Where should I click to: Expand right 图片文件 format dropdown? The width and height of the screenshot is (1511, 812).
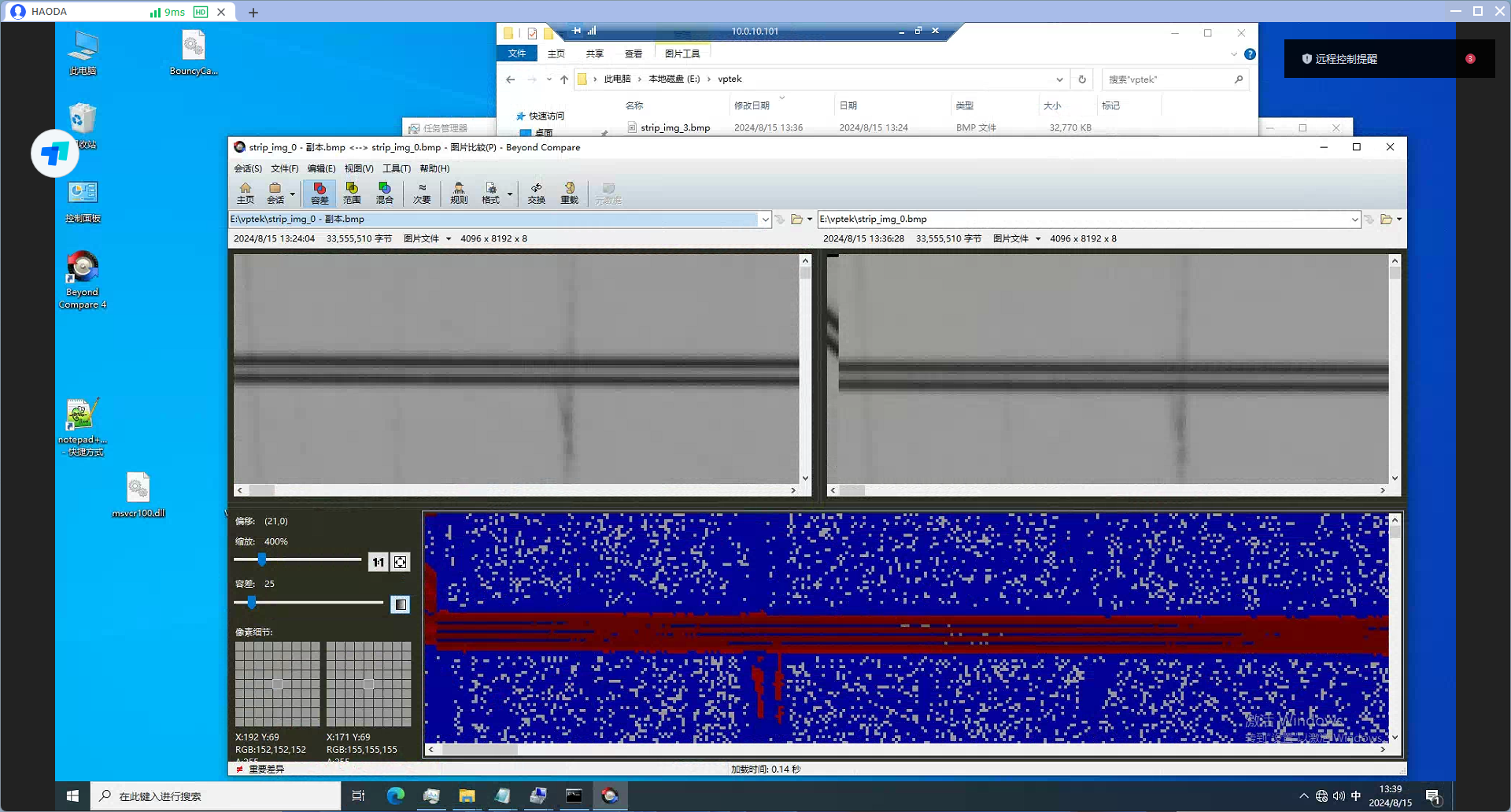point(1038,239)
